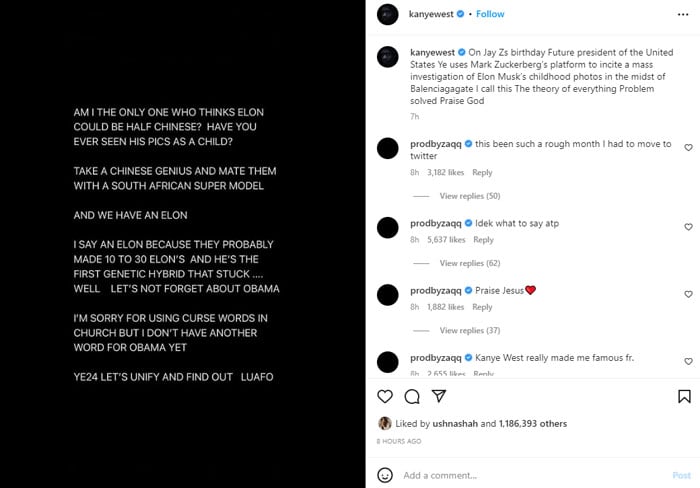Focus the 'Add a comment...' field

[520, 475]
